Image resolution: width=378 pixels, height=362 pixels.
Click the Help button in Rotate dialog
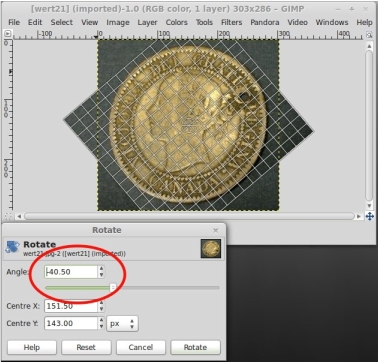(32, 347)
